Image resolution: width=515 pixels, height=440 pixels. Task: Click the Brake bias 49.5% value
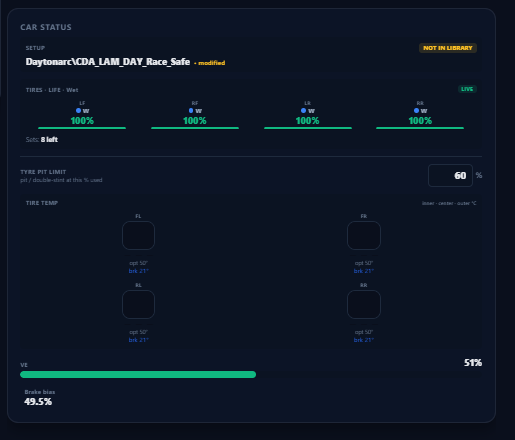(x=38, y=402)
